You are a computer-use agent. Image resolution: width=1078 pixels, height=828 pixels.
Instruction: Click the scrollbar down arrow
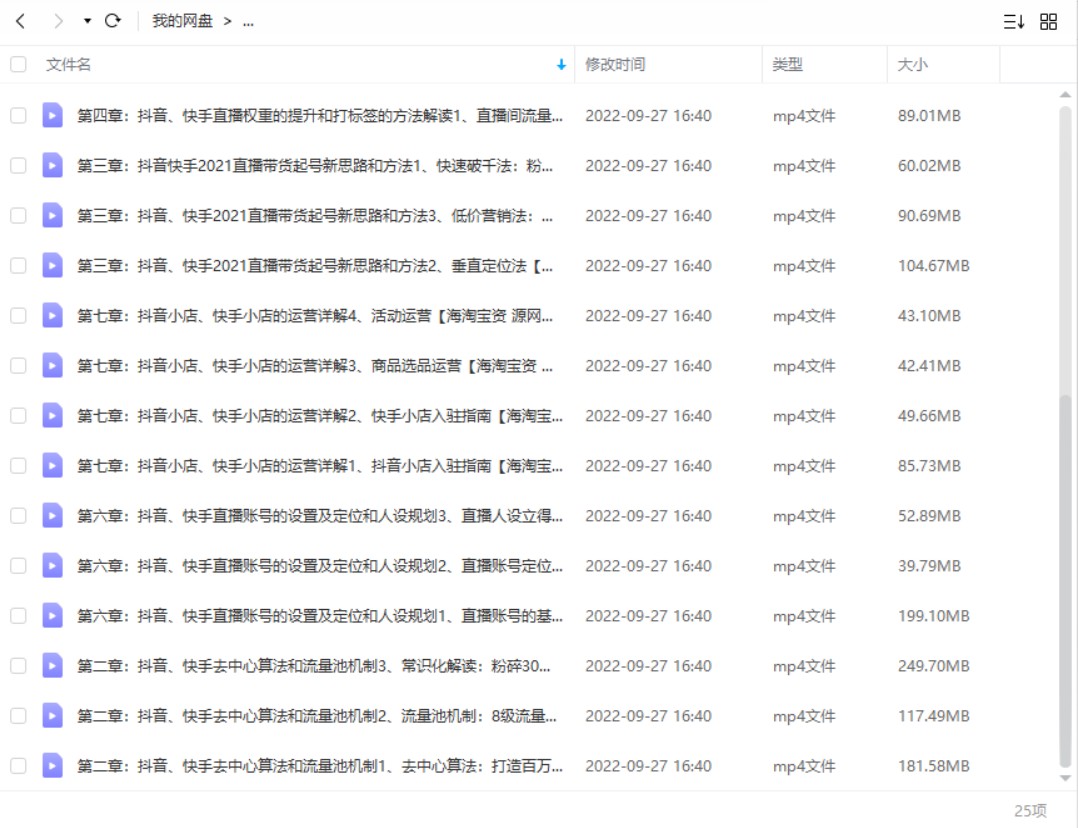[1065, 778]
